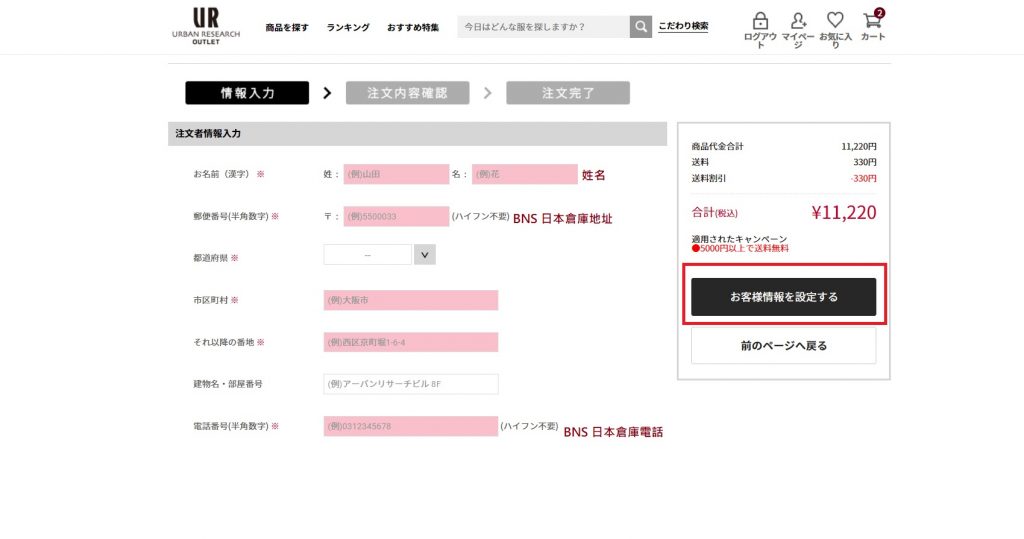The height and width of the screenshot is (539, 1024).
Task: Click the magnifying glass search icon
Action: [641, 26]
